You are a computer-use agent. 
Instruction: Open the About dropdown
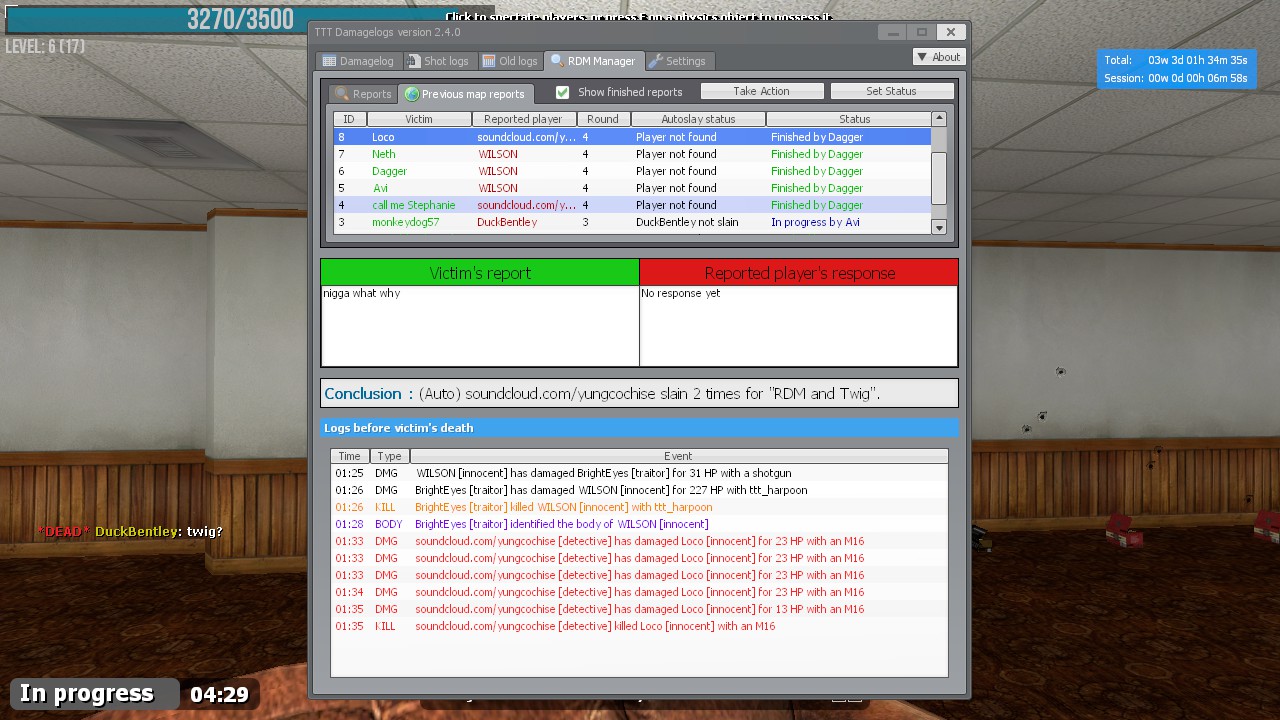point(938,57)
